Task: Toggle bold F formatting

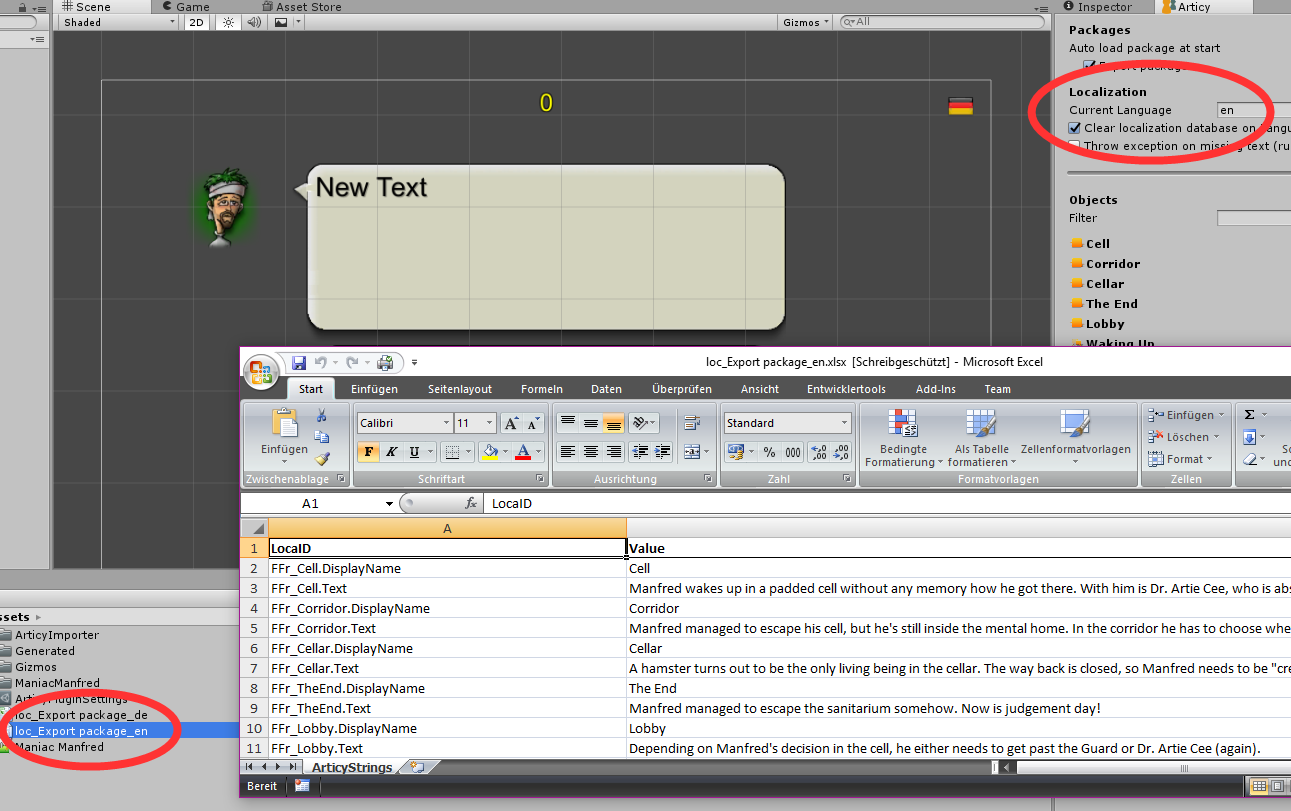Action: tap(369, 452)
